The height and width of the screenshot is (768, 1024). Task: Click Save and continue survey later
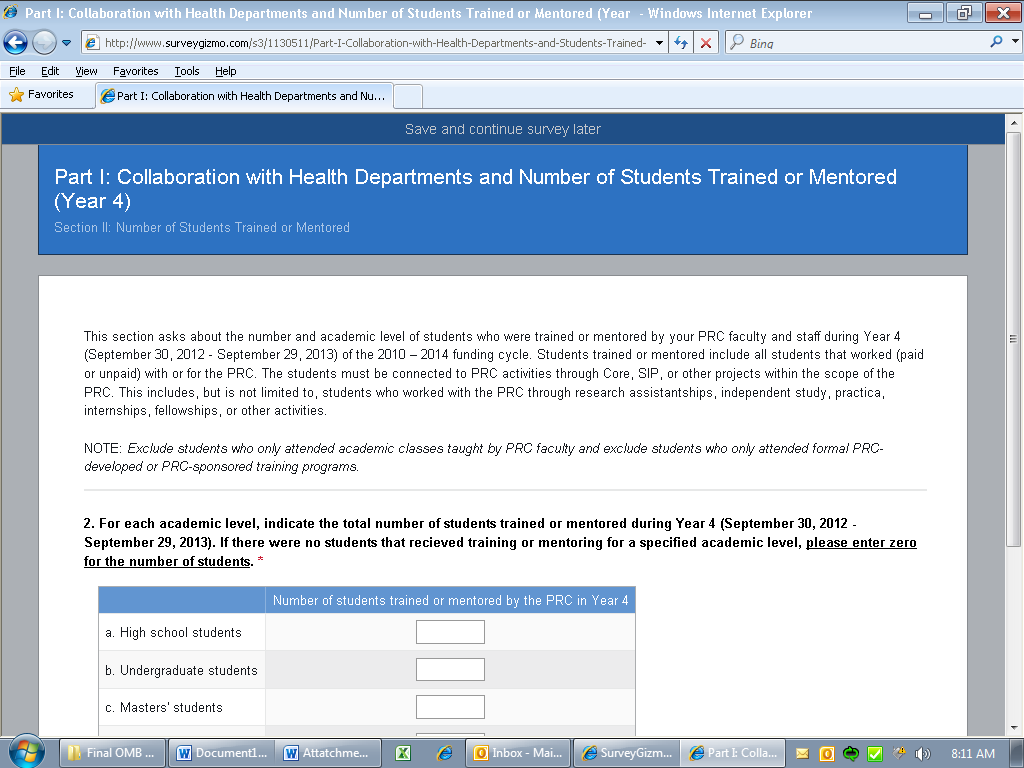[503, 129]
